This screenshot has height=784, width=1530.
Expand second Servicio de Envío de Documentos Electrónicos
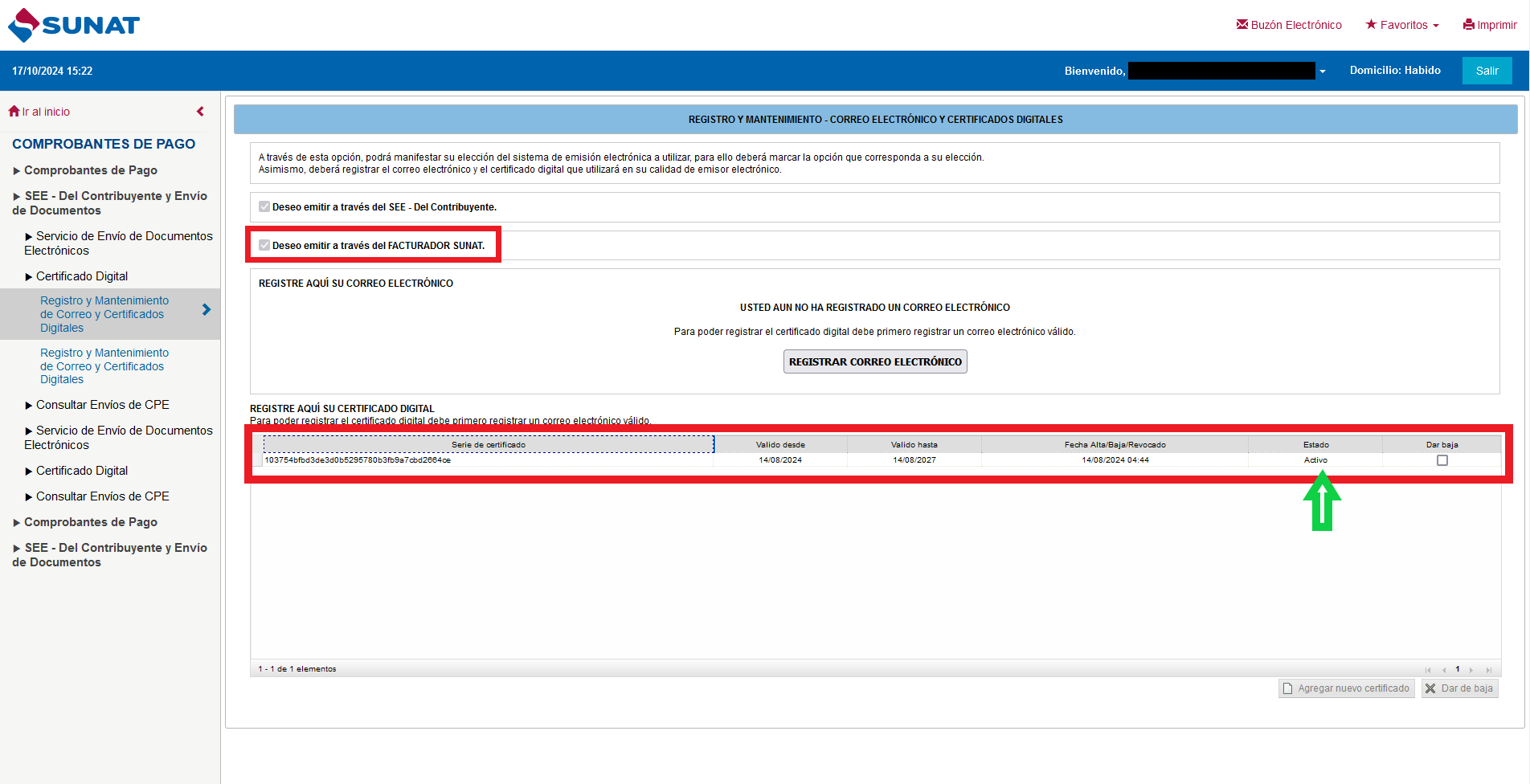point(119,438)
